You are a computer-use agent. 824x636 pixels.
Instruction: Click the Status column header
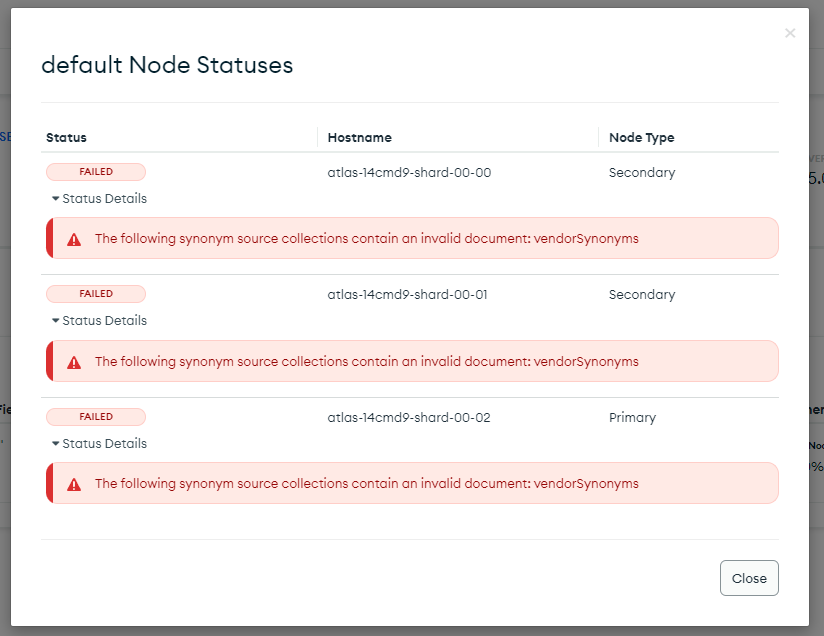67,138
